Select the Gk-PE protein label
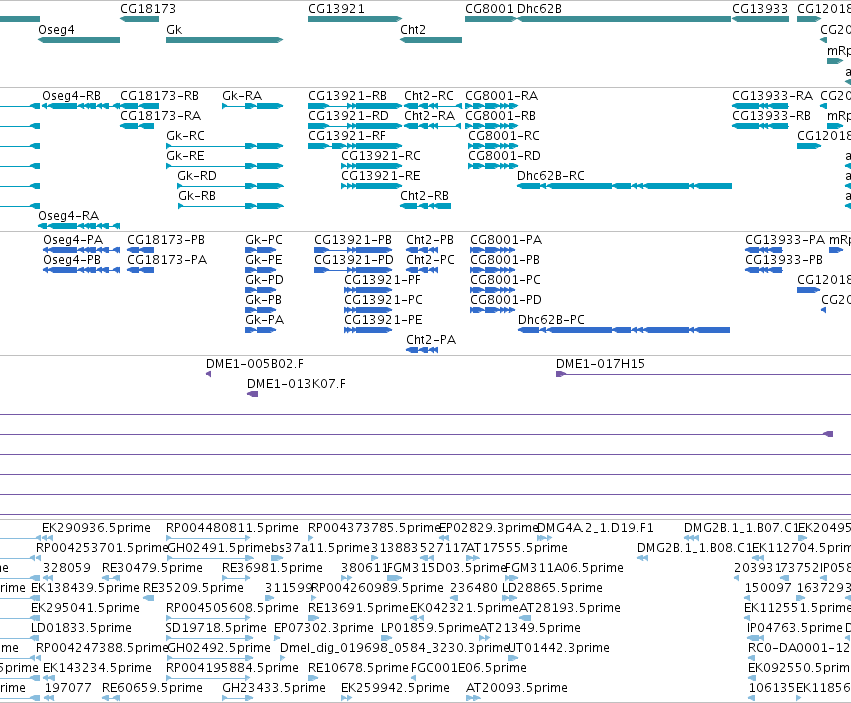851x703 pixels. [x=264, y=260]
